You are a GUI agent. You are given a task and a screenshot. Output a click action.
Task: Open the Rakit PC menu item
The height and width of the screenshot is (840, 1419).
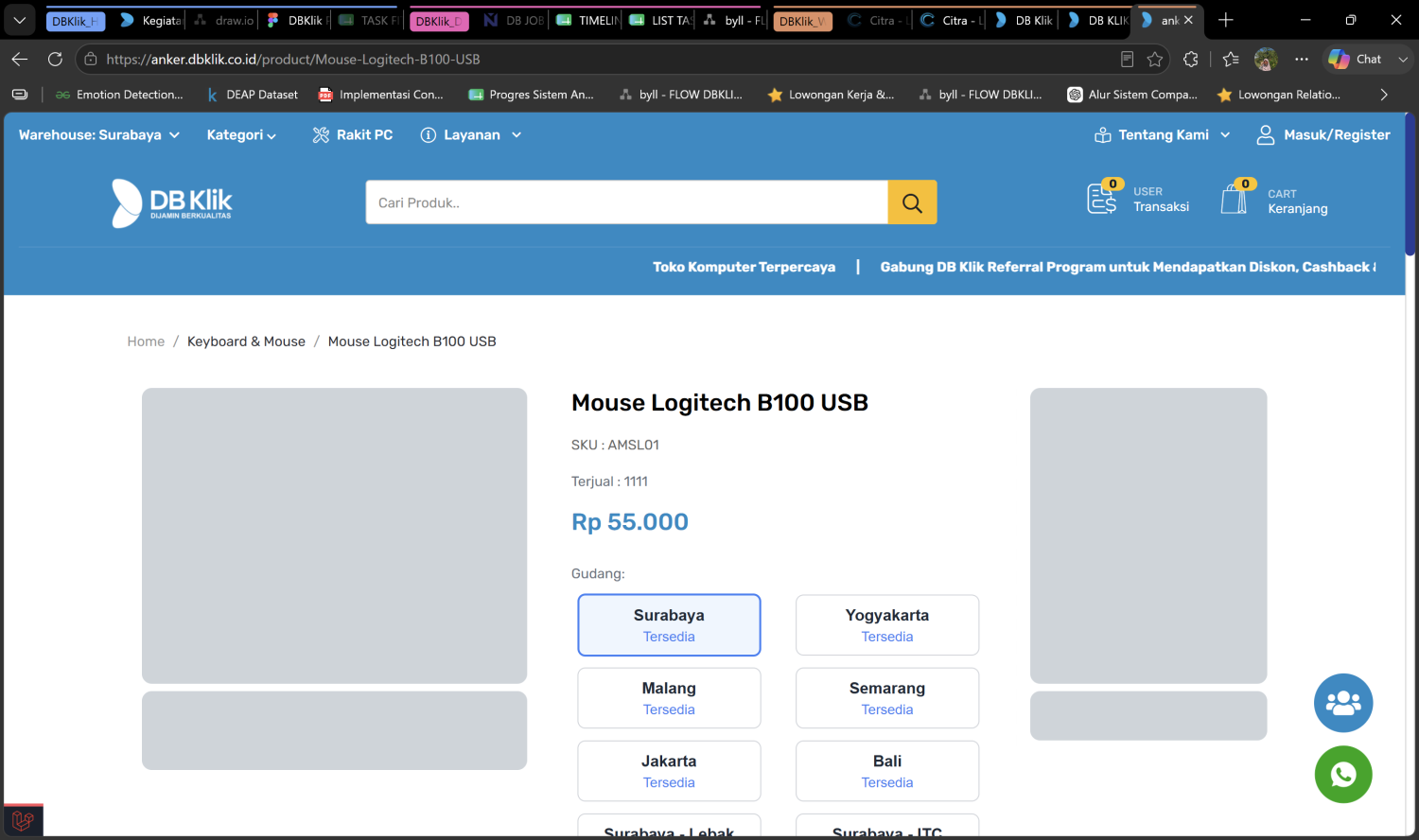(352, 135)
